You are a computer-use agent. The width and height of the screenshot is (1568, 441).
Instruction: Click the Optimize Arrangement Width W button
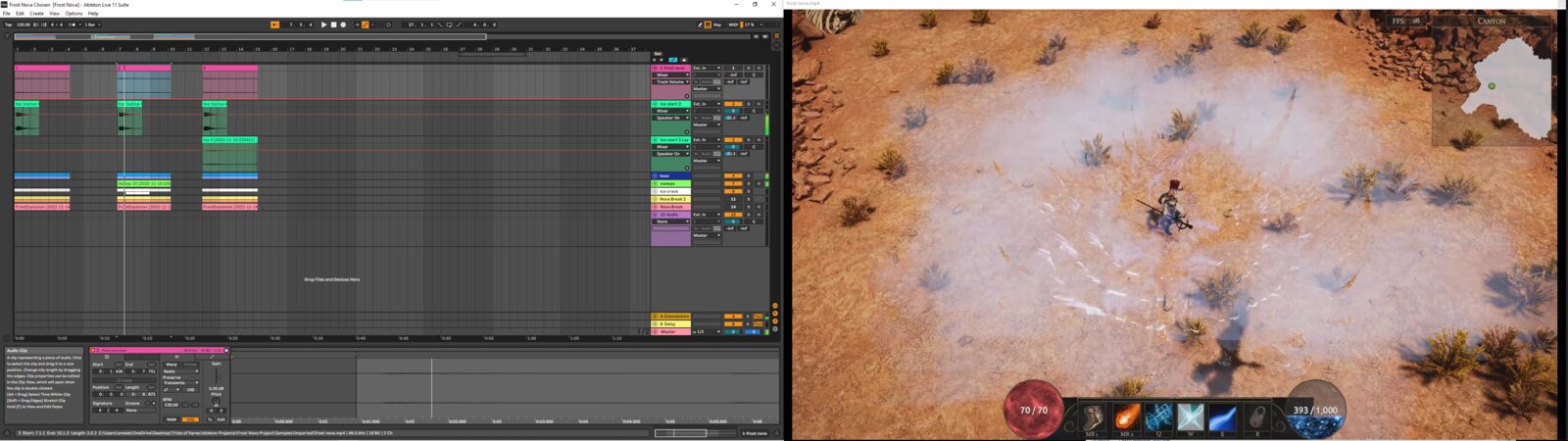pos(764,36)
